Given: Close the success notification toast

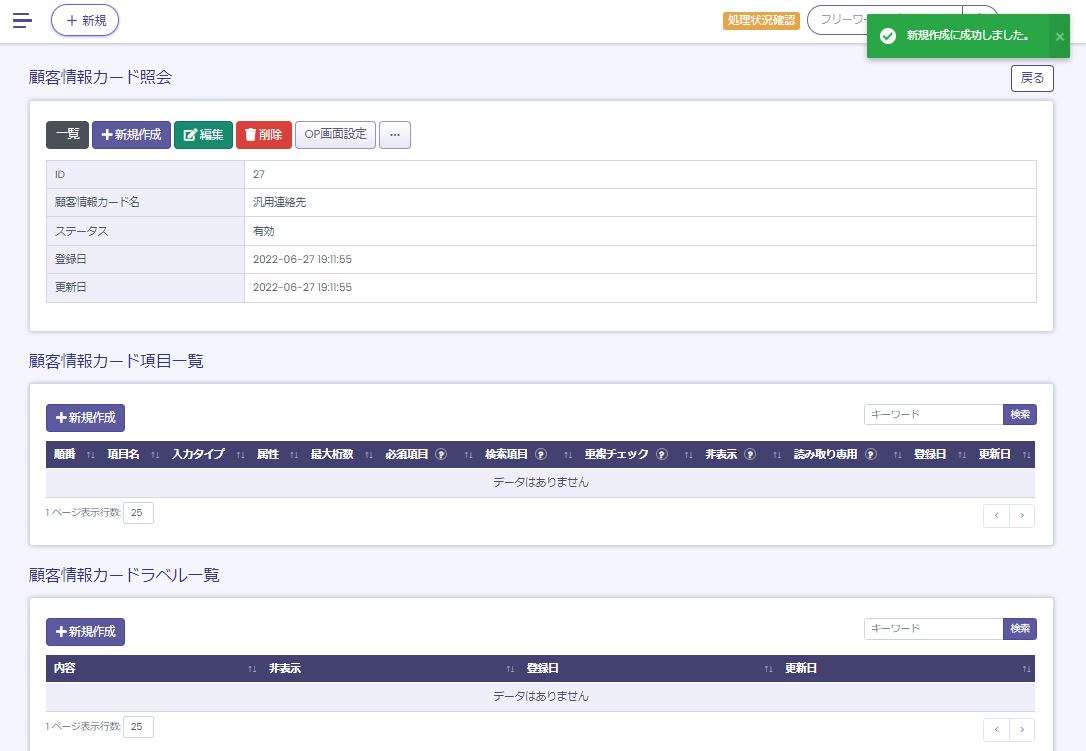Looking at the screenshot, I should (x=1060, y=36).
